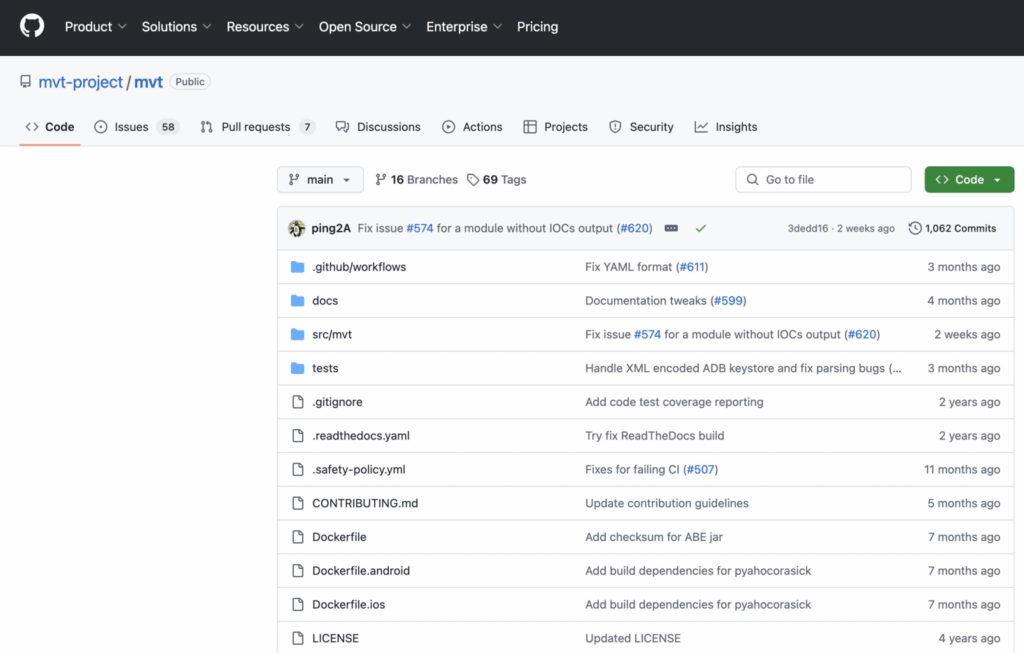The image size is (1024, 653).
Task: Click the docs folder icon
Action: 297,300
